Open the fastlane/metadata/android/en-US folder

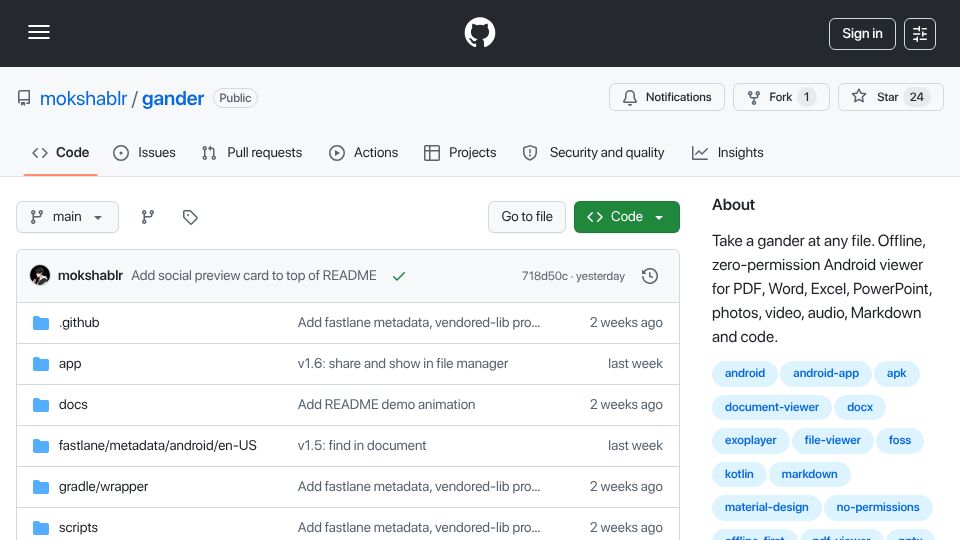point(157,446)
